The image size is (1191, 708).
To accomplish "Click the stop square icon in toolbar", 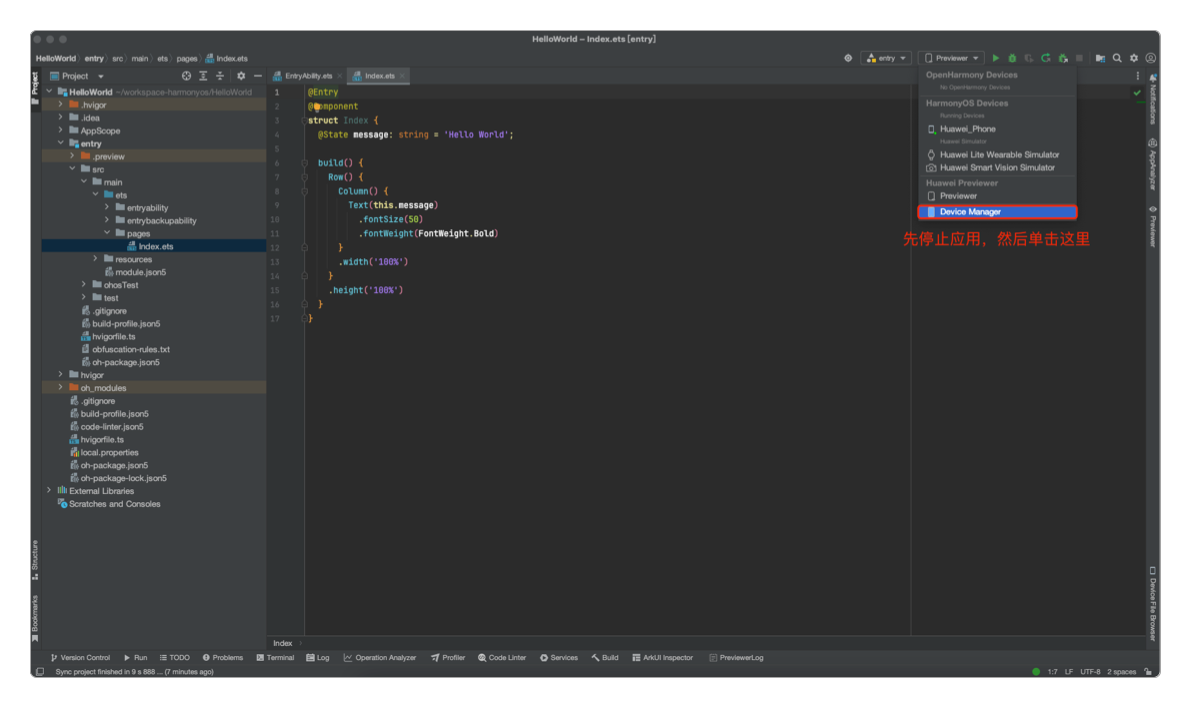I will pos(1079,58).
